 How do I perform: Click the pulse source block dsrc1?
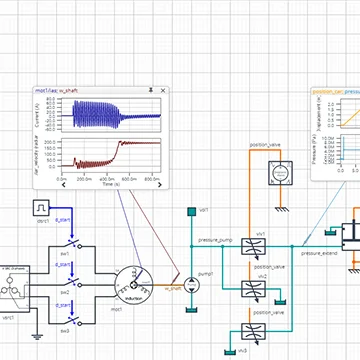pyautogui.click(x=41, y=208)
